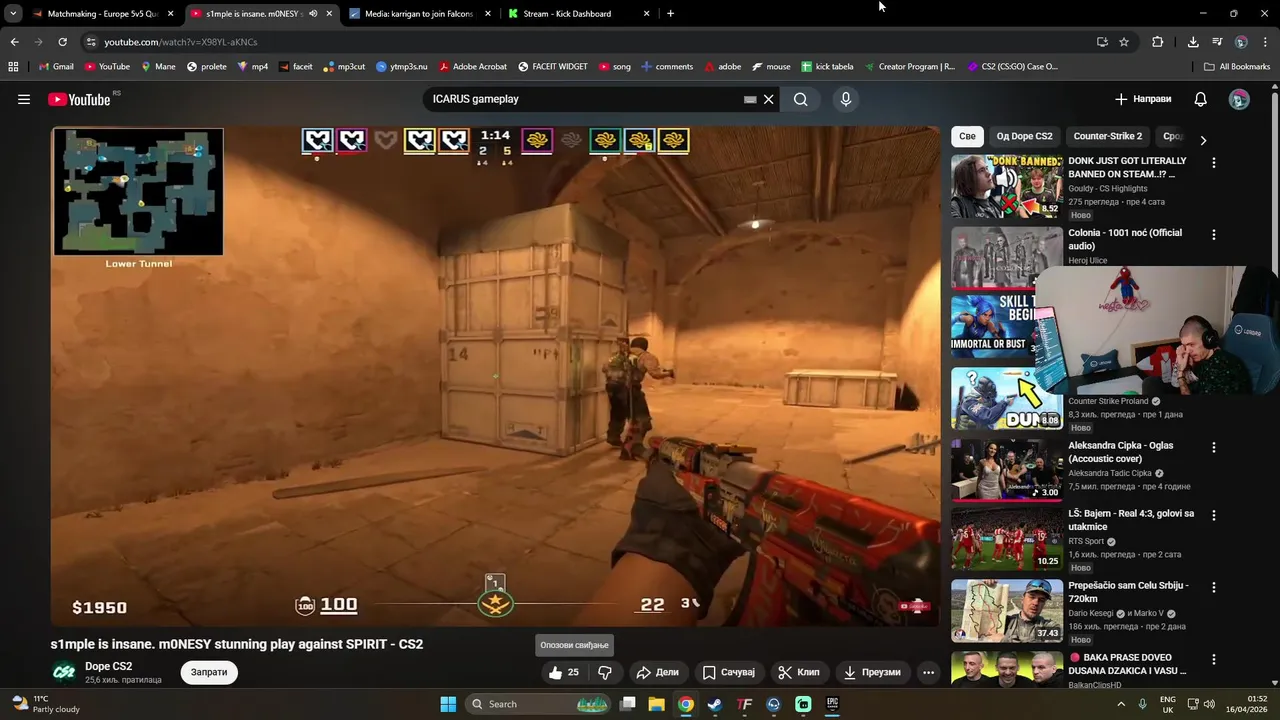The width and height of the screenshot is (1280, 720).
Task: Mute the s1mple is insane tab audio
Action: 313,14
